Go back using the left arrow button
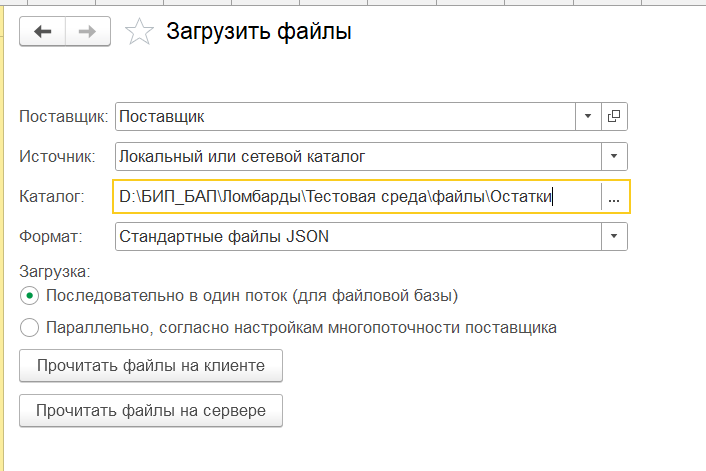 43,32
